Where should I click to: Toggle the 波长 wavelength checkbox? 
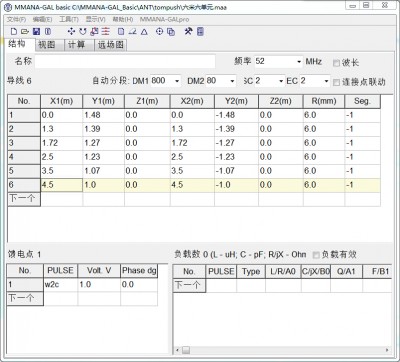(x=336, y=63)
